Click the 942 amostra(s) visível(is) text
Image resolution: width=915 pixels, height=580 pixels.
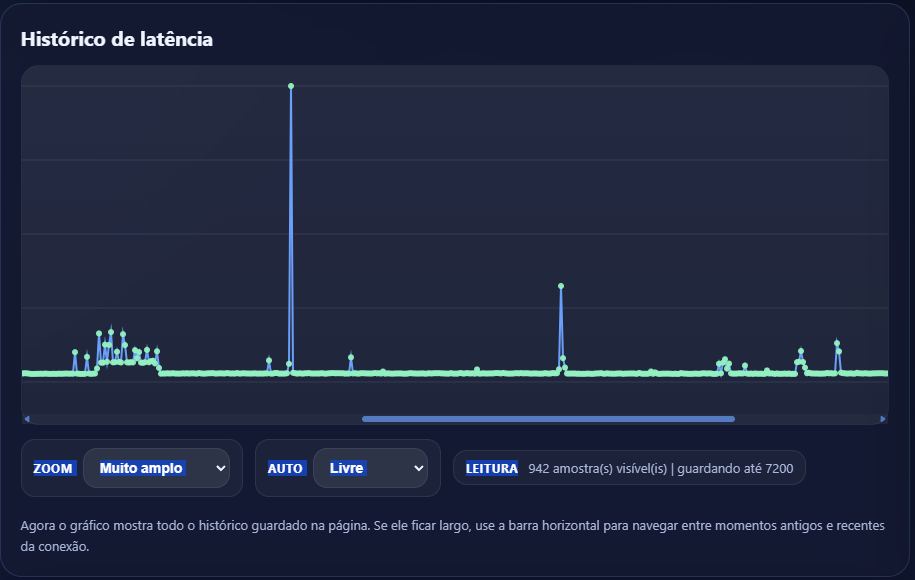[597, 468]
